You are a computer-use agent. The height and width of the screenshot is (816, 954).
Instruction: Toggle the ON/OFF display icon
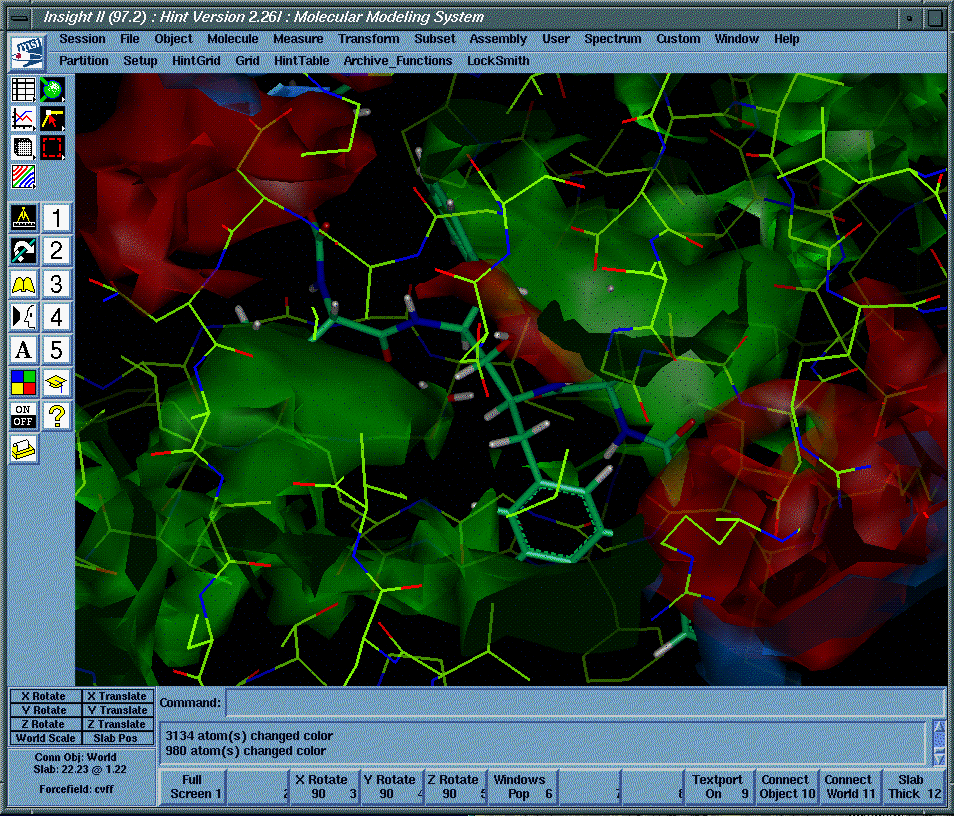24,416
